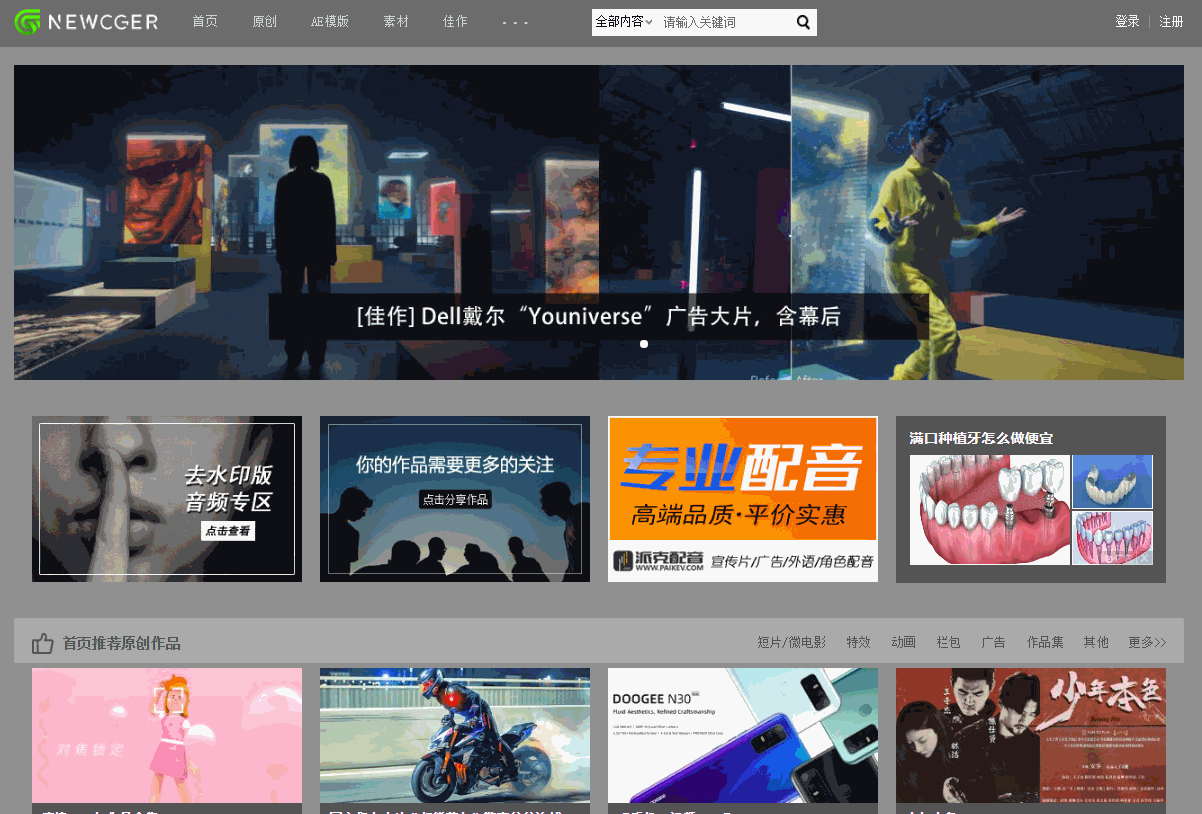This screenshot has height=814, width=1202.
Task: Select the 其他 category tab
Action: pyautogui.click(x=1096, y=642)
